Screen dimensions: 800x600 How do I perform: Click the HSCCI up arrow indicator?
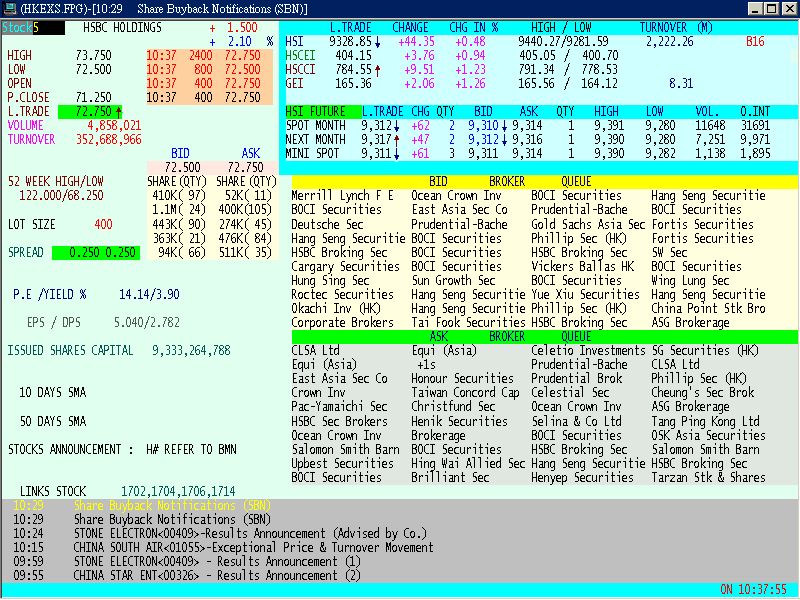tap(378, 70)
